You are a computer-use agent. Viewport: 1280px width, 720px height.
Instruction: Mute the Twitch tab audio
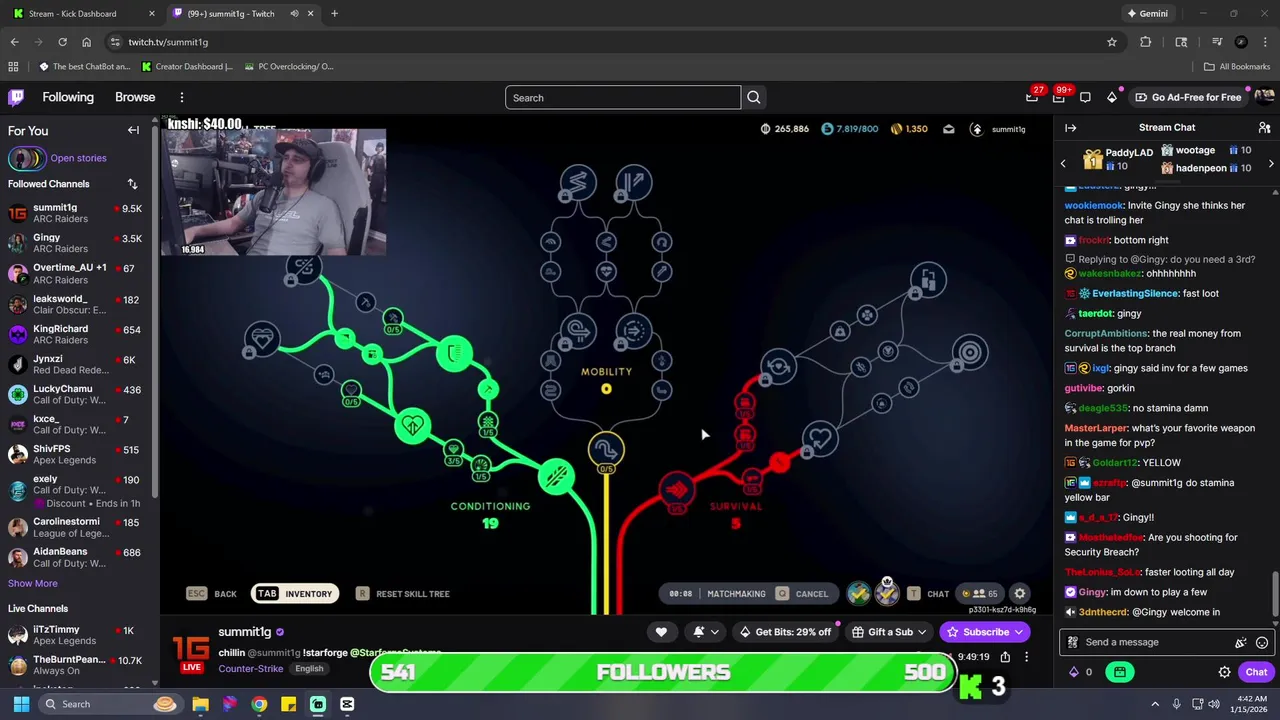coord(294,14)
